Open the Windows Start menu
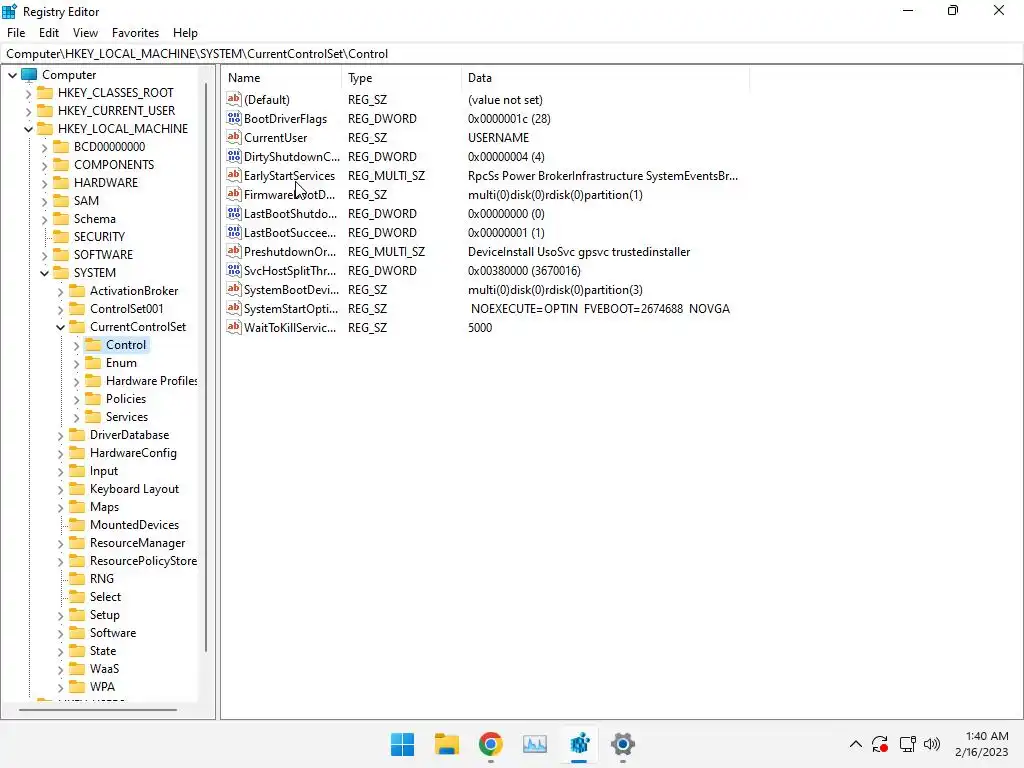The width and height of the screenshot is (1024, 768). 402,744
